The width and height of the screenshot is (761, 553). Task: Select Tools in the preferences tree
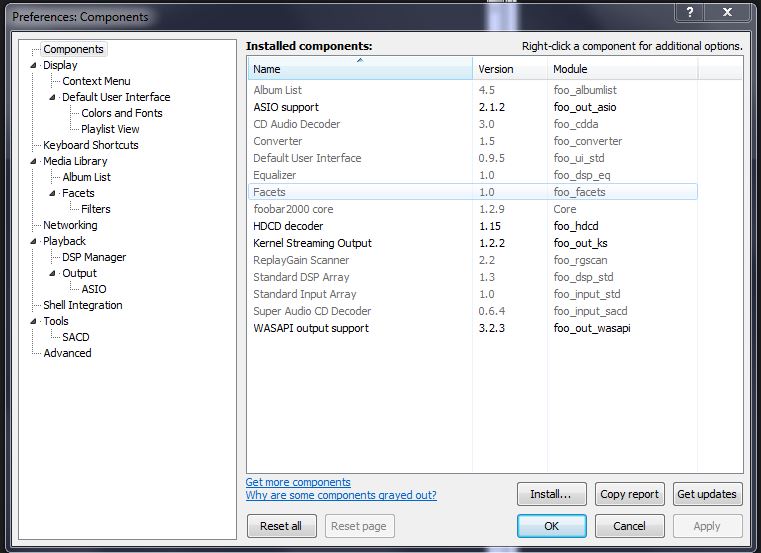coord(56,321)
